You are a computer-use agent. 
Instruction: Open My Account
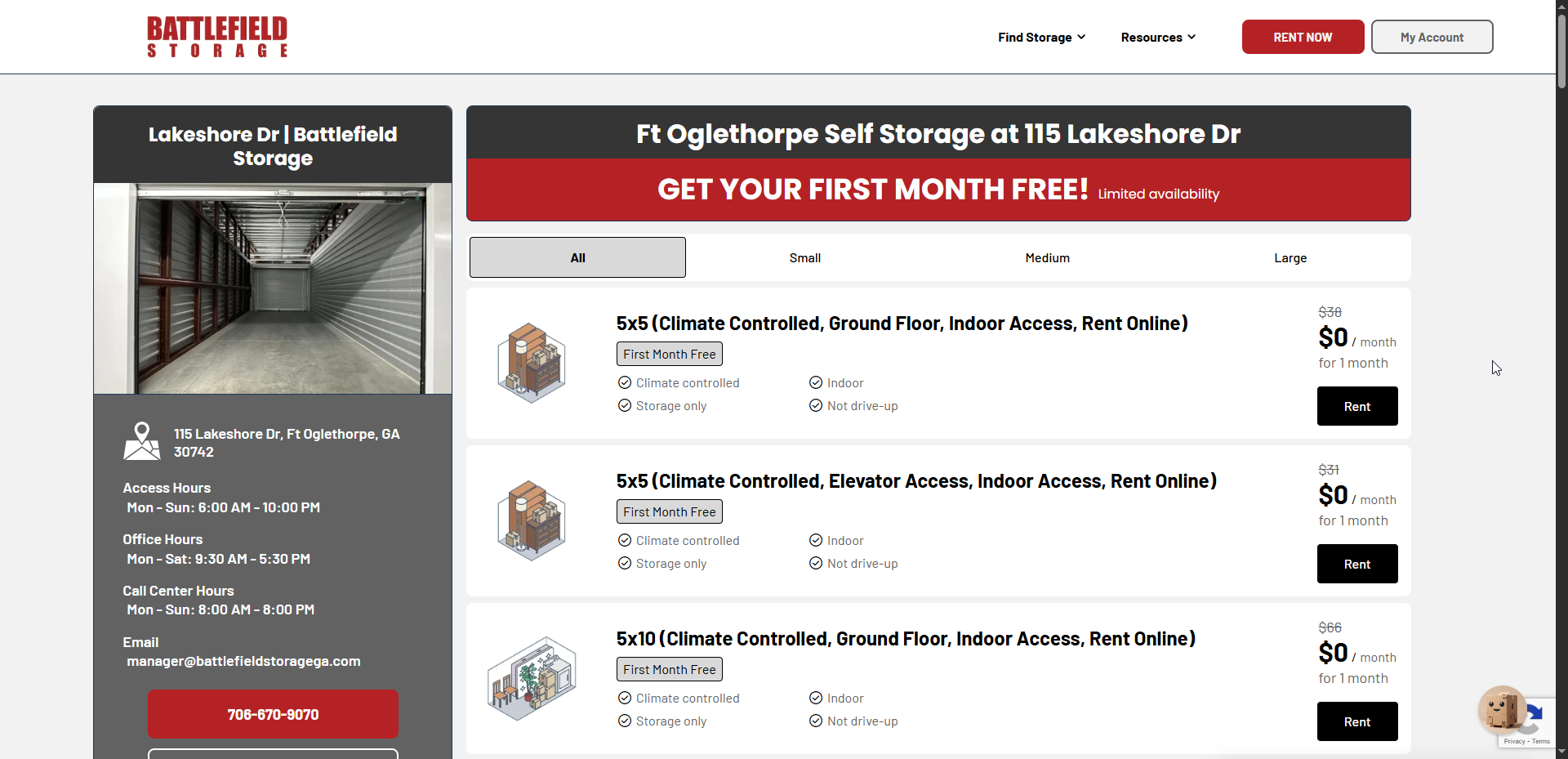click(1432, 37)
